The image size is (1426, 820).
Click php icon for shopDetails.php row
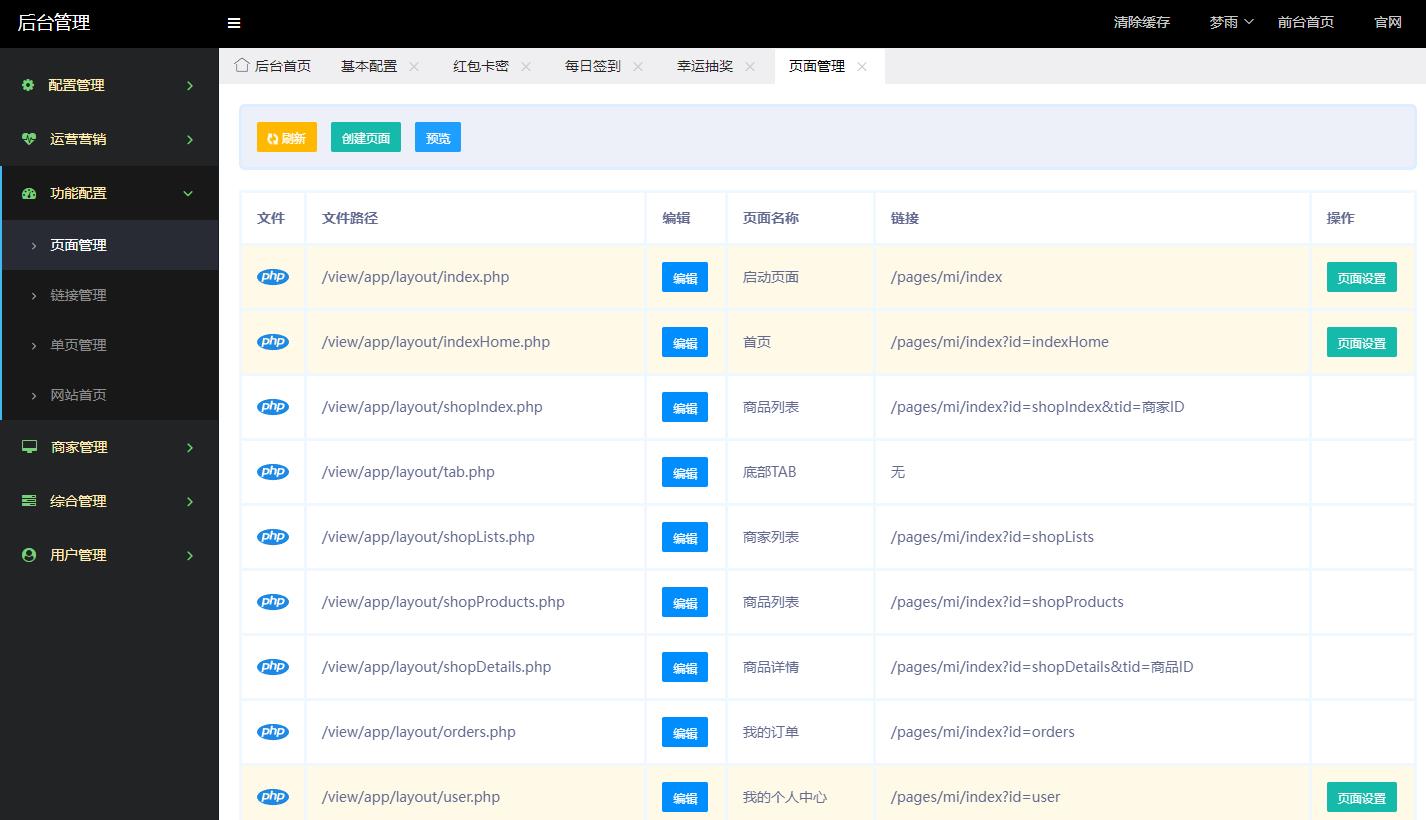[273, 667]
